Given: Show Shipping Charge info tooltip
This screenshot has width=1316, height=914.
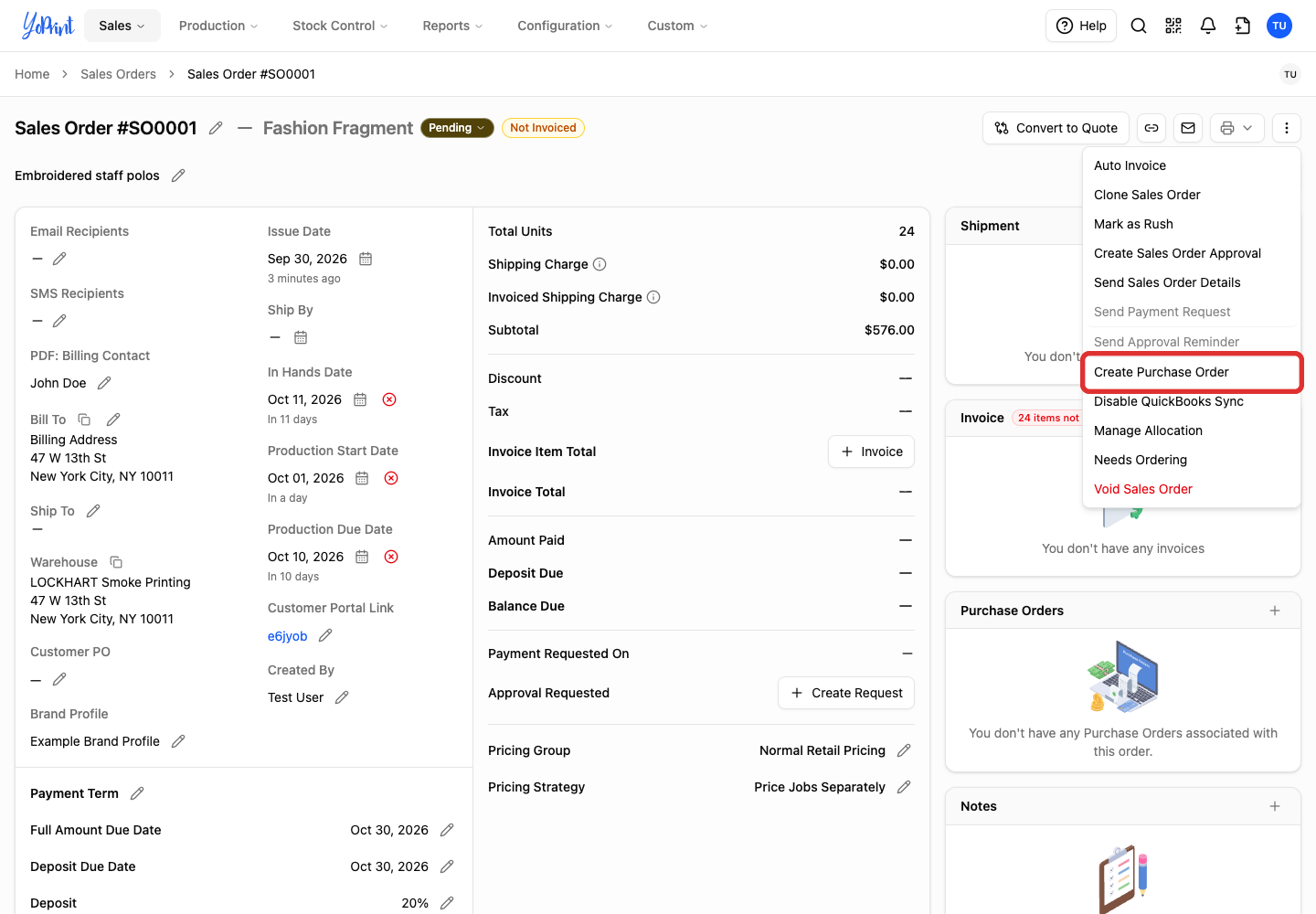Looking at the screenshot, I should click(x=600, y=264).
